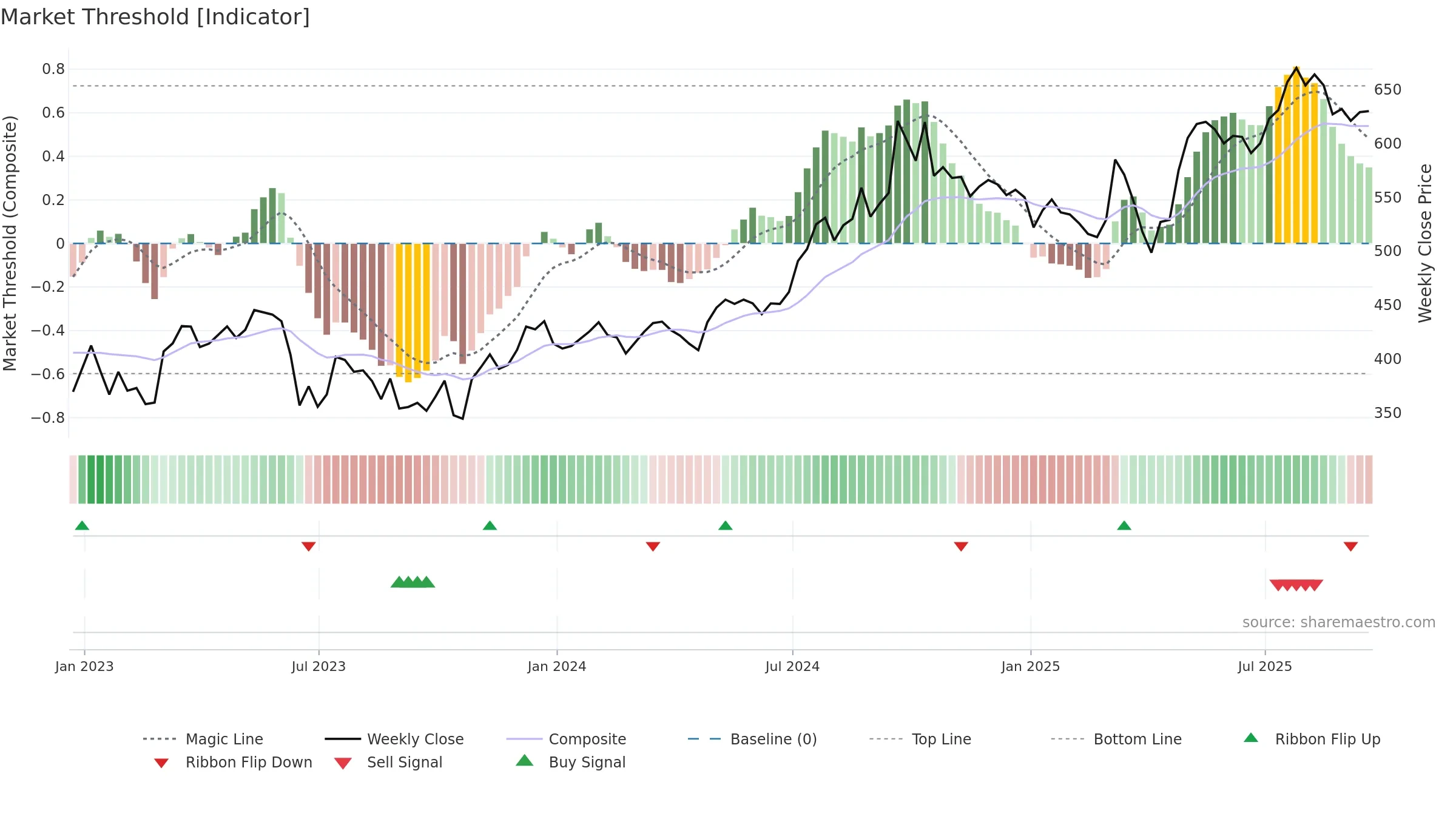Toggle Sell Signal legend entry

point(388,763)
